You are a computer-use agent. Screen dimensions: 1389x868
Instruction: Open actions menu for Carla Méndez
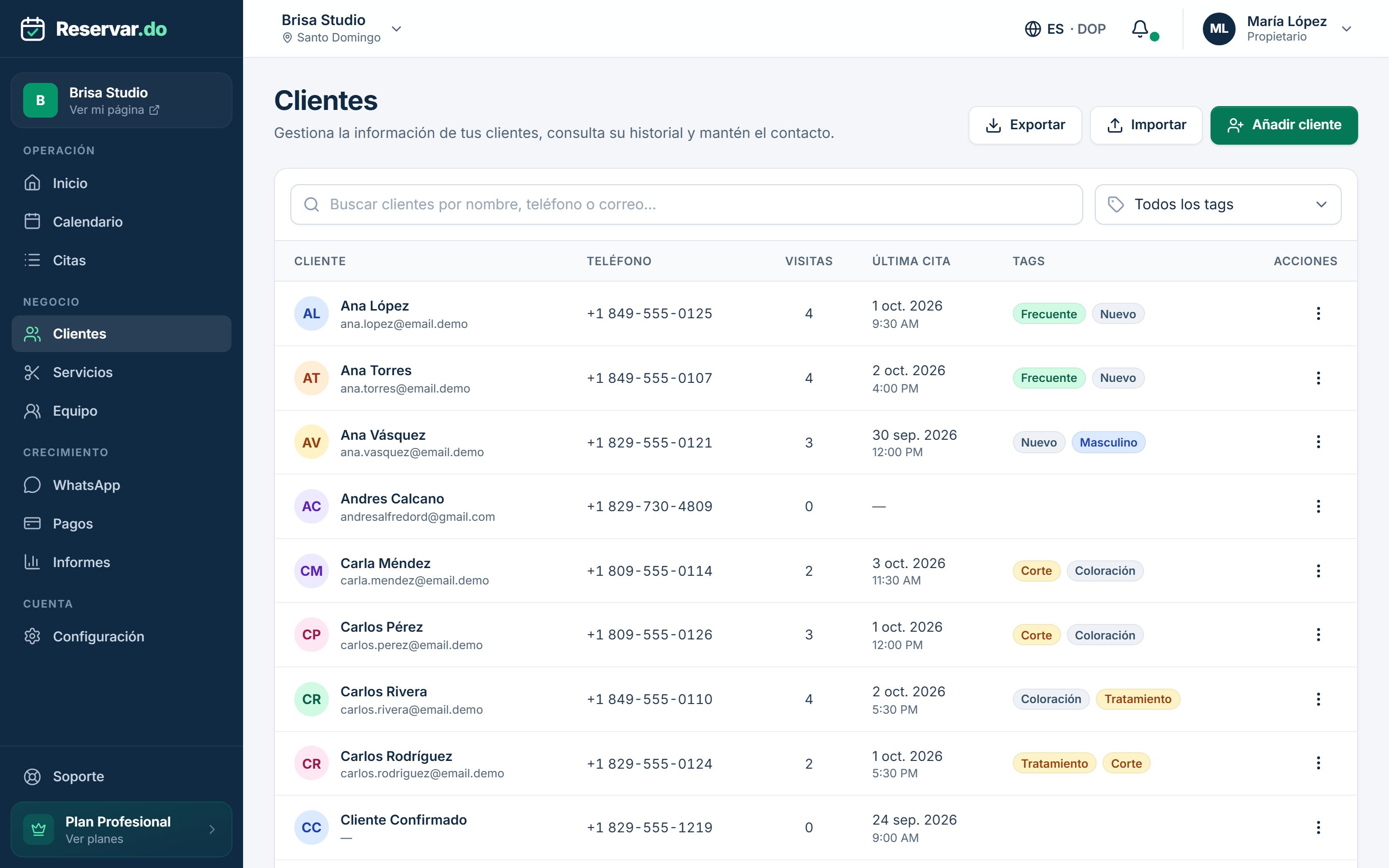[x=1318, y=570]
